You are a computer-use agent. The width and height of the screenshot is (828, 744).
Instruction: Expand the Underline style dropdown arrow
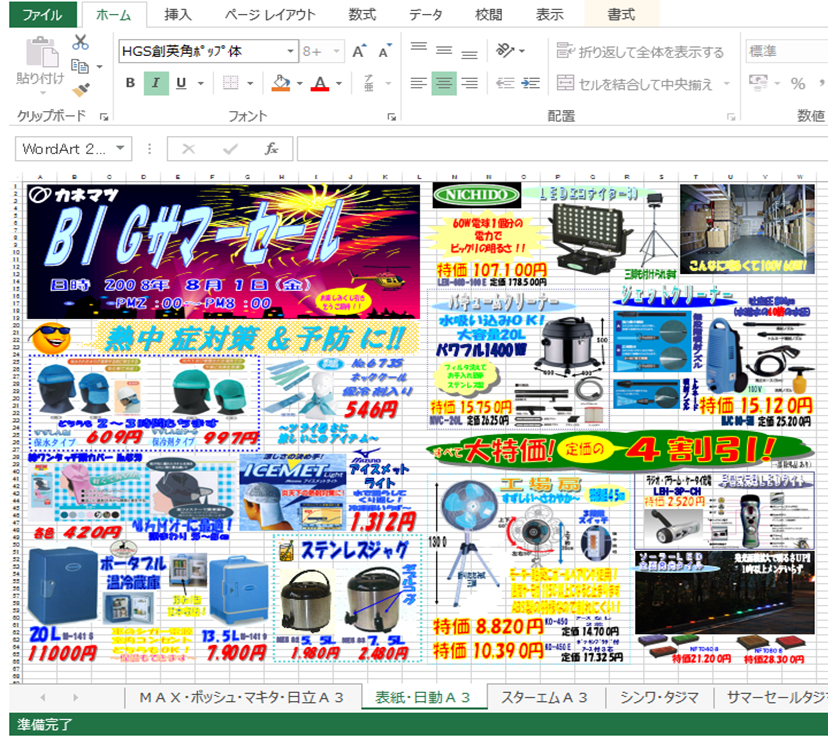pyautogui.click(x=201, y=83)
